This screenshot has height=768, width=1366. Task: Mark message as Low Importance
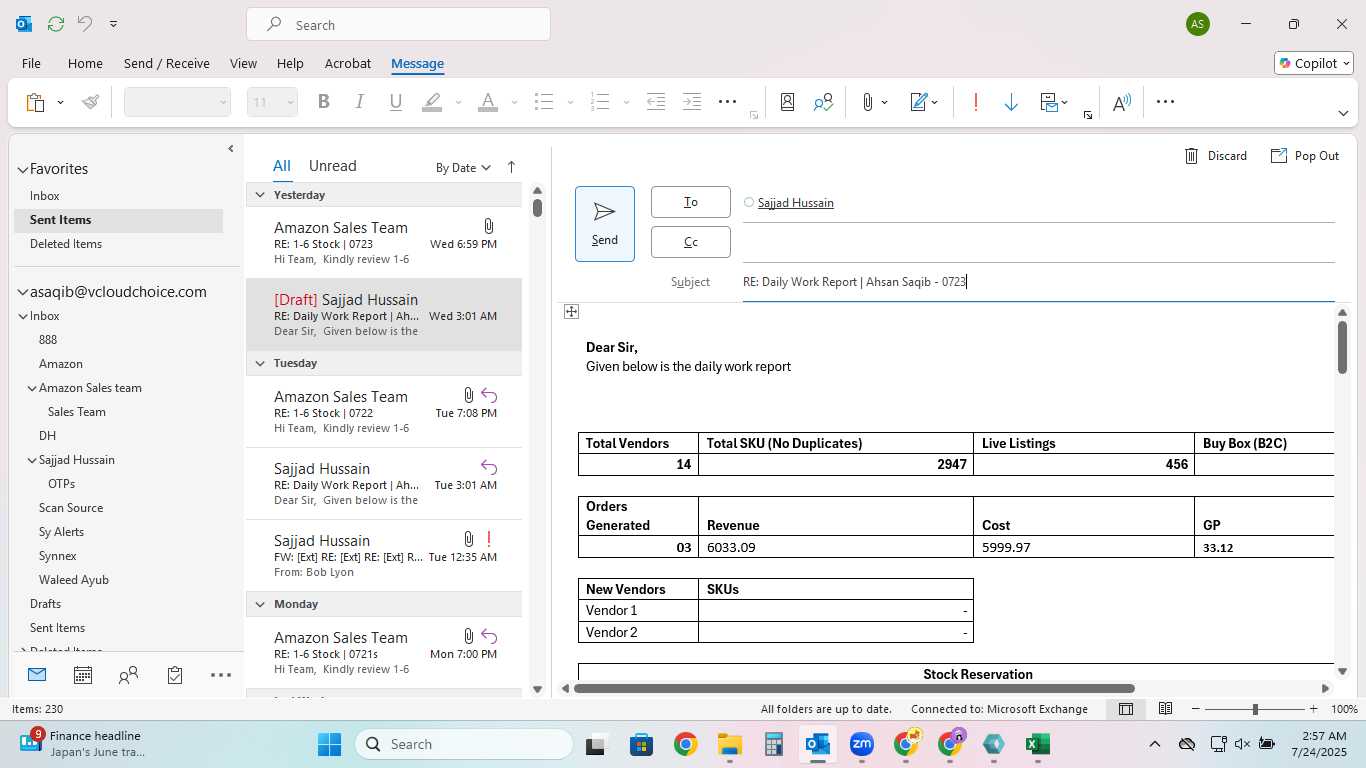[1011, 102]
